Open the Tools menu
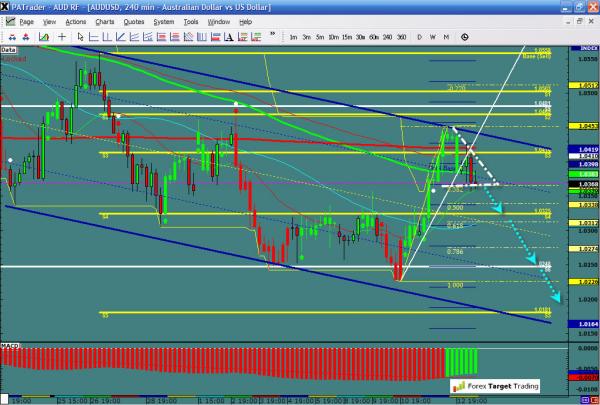Viewport: 600px width, 405px height. coord(190,21)
